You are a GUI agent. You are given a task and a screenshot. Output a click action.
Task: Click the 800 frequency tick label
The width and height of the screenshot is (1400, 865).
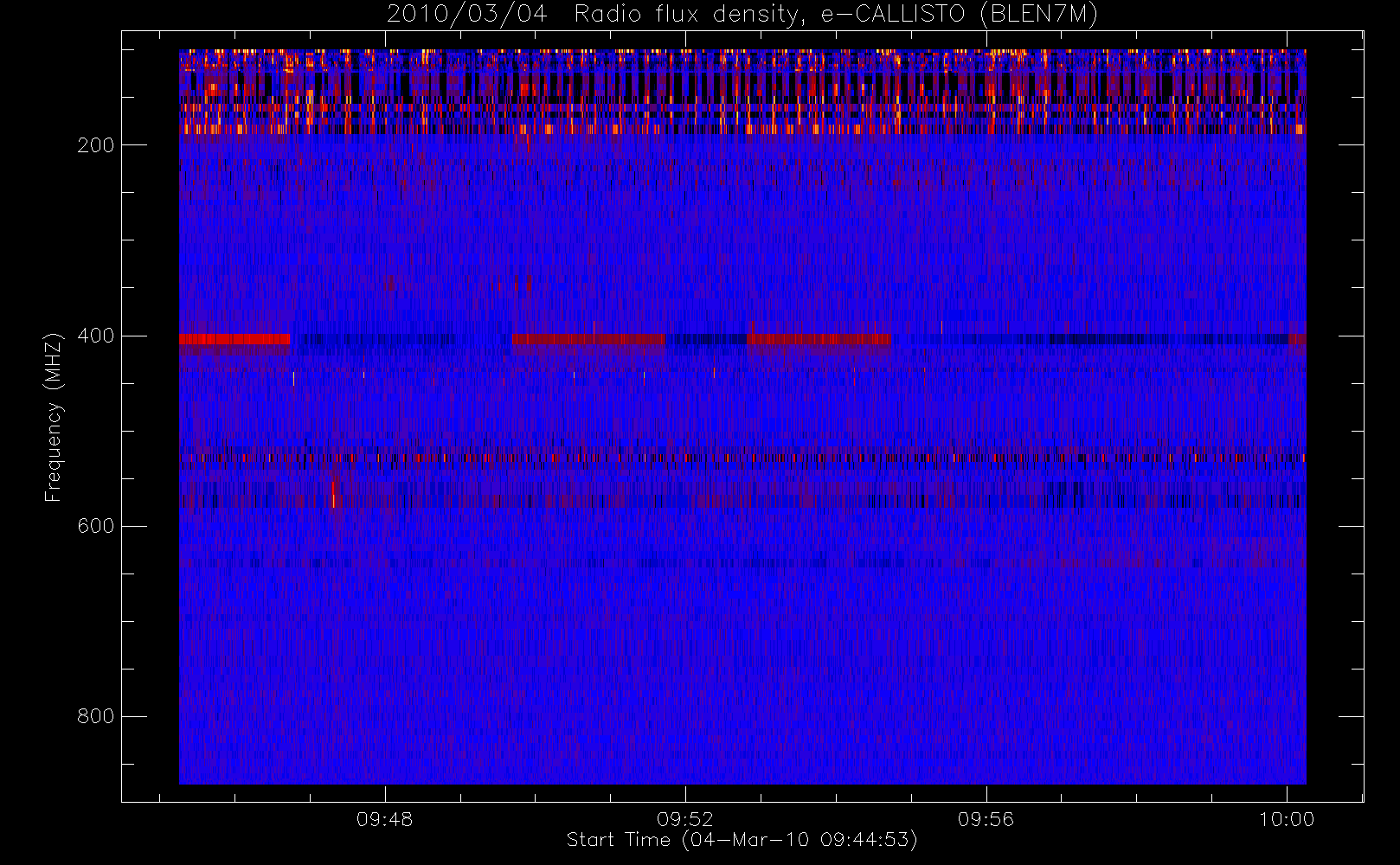coord(96,716)
